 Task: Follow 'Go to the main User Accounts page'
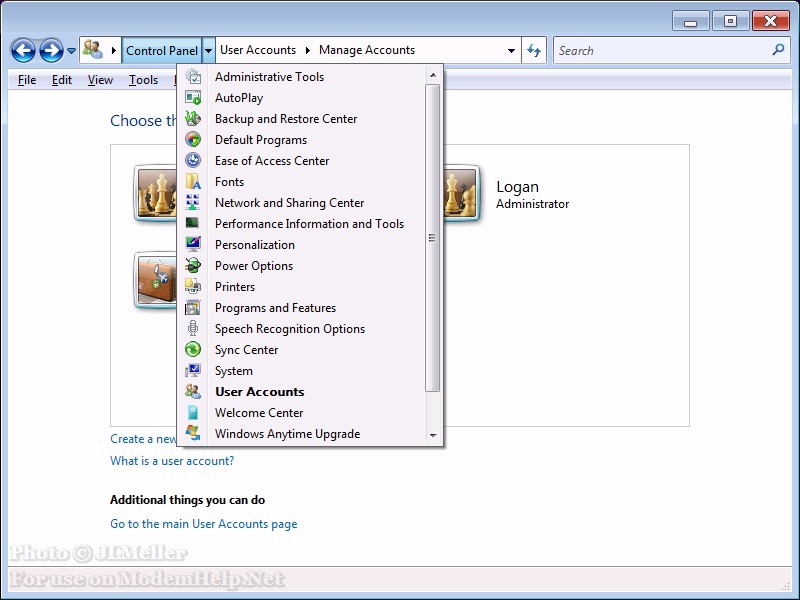click(x=204, y=524)
